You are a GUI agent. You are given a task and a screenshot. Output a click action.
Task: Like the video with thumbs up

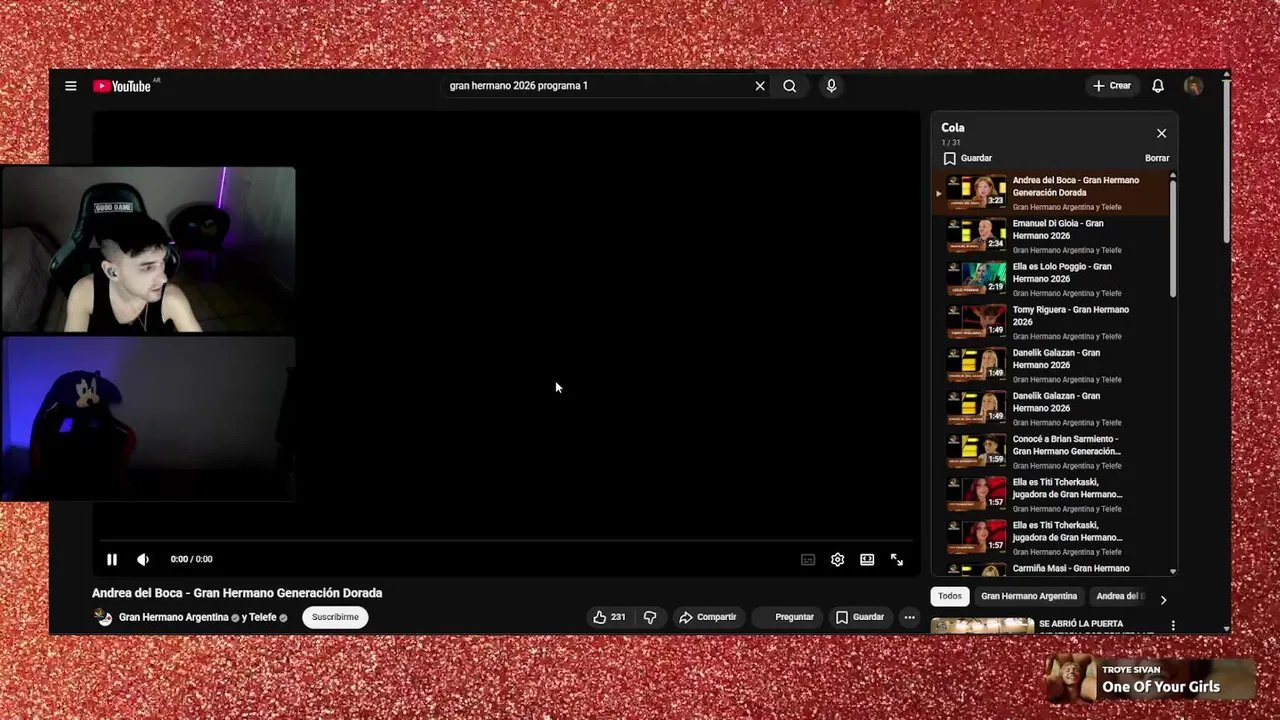(609, 617)
